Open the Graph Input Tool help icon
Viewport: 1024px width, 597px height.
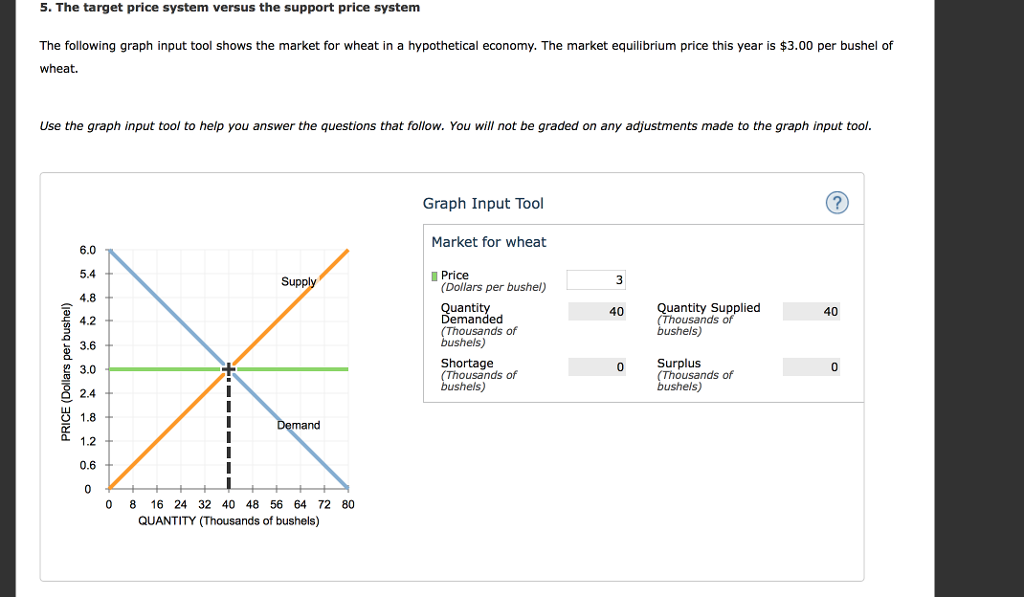(837, 202)
